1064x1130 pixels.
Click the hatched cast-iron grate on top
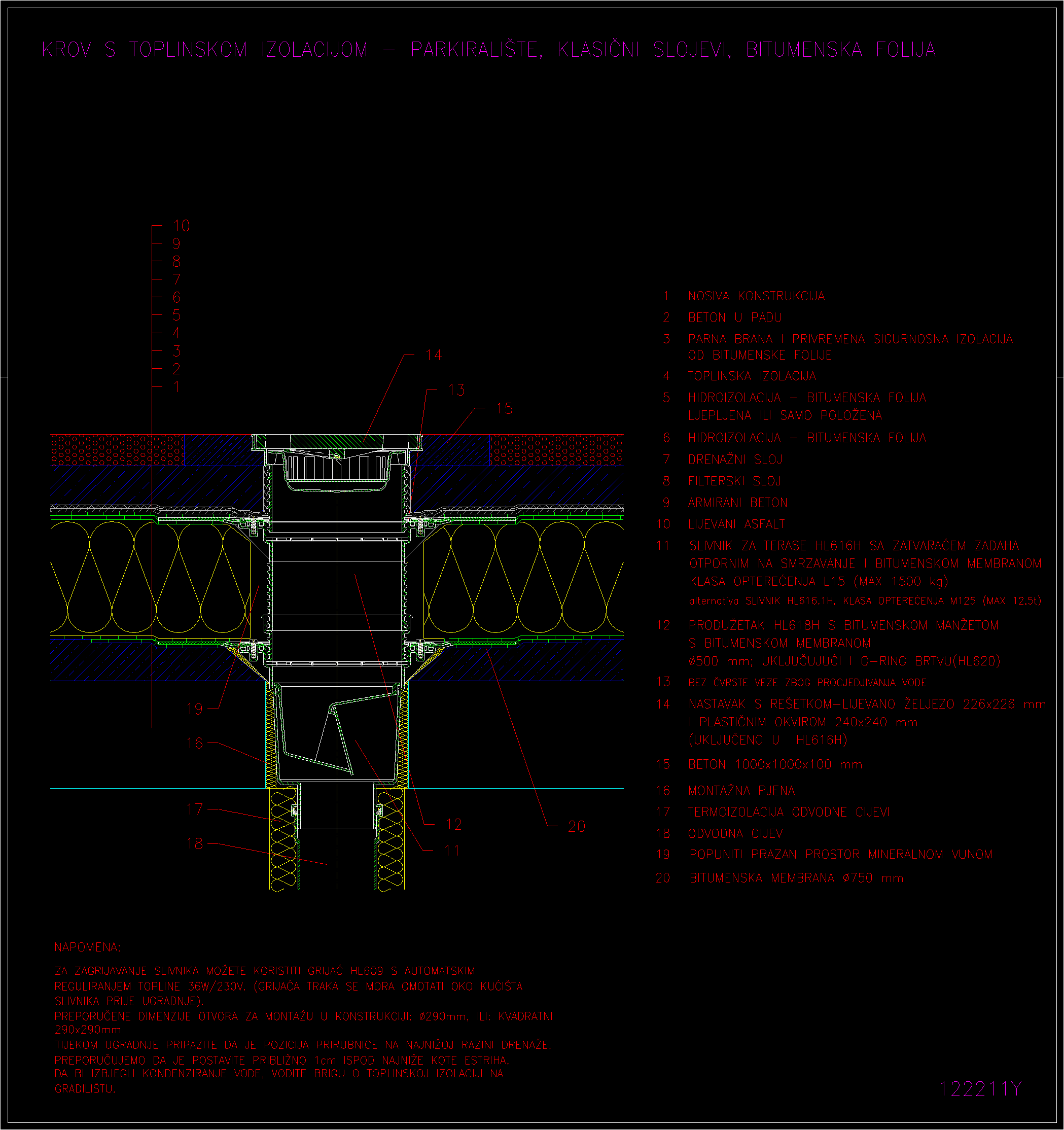click(336, 441)
